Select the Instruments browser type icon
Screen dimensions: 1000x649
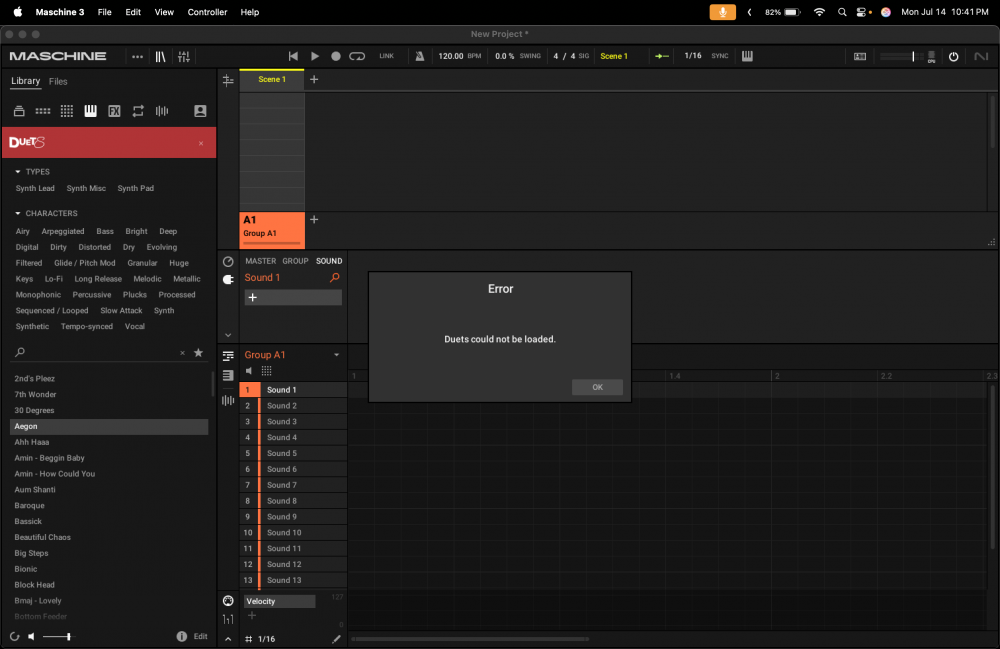click(x=91, y=111)
